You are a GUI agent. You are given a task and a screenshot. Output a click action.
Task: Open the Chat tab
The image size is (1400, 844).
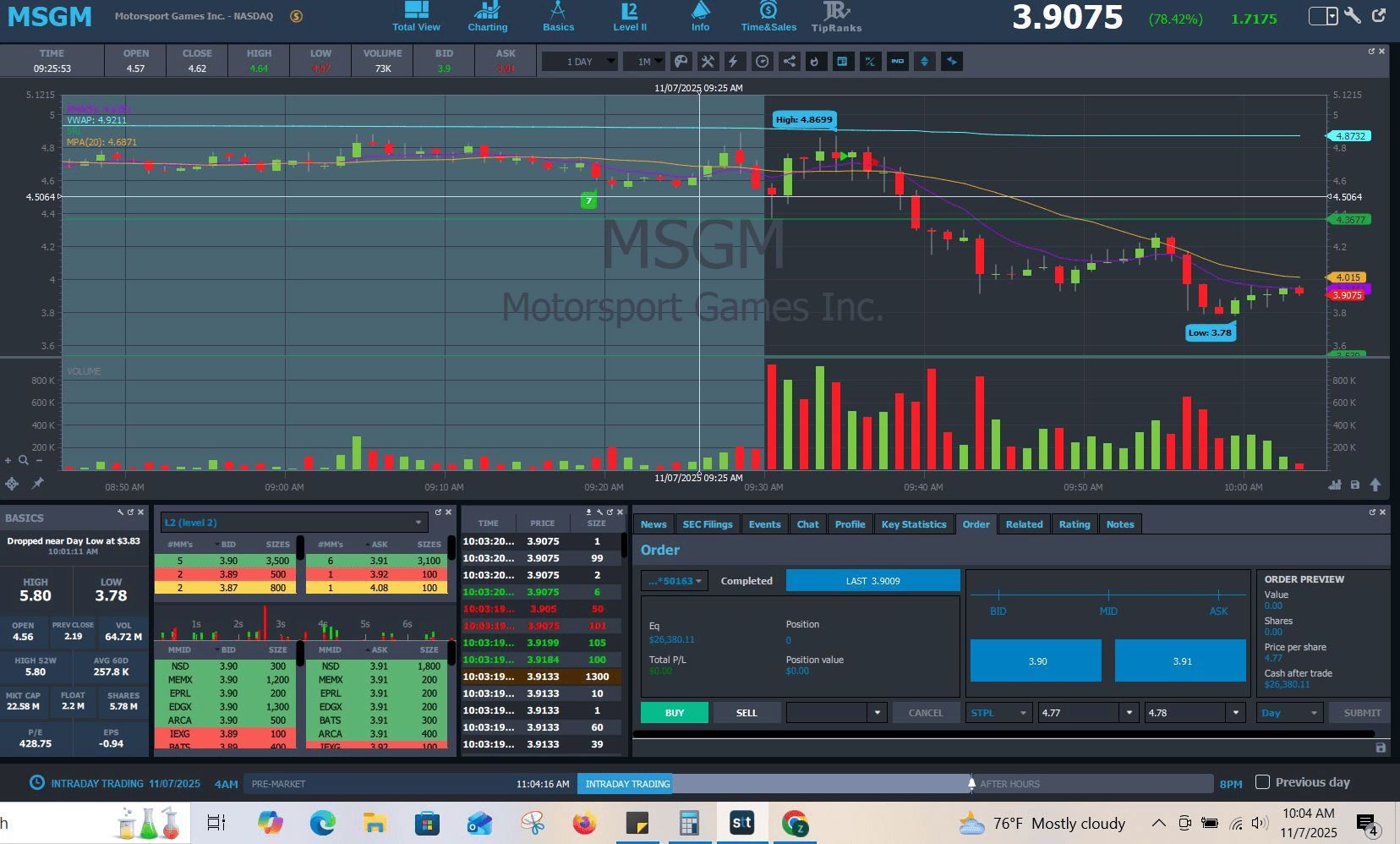808,524
